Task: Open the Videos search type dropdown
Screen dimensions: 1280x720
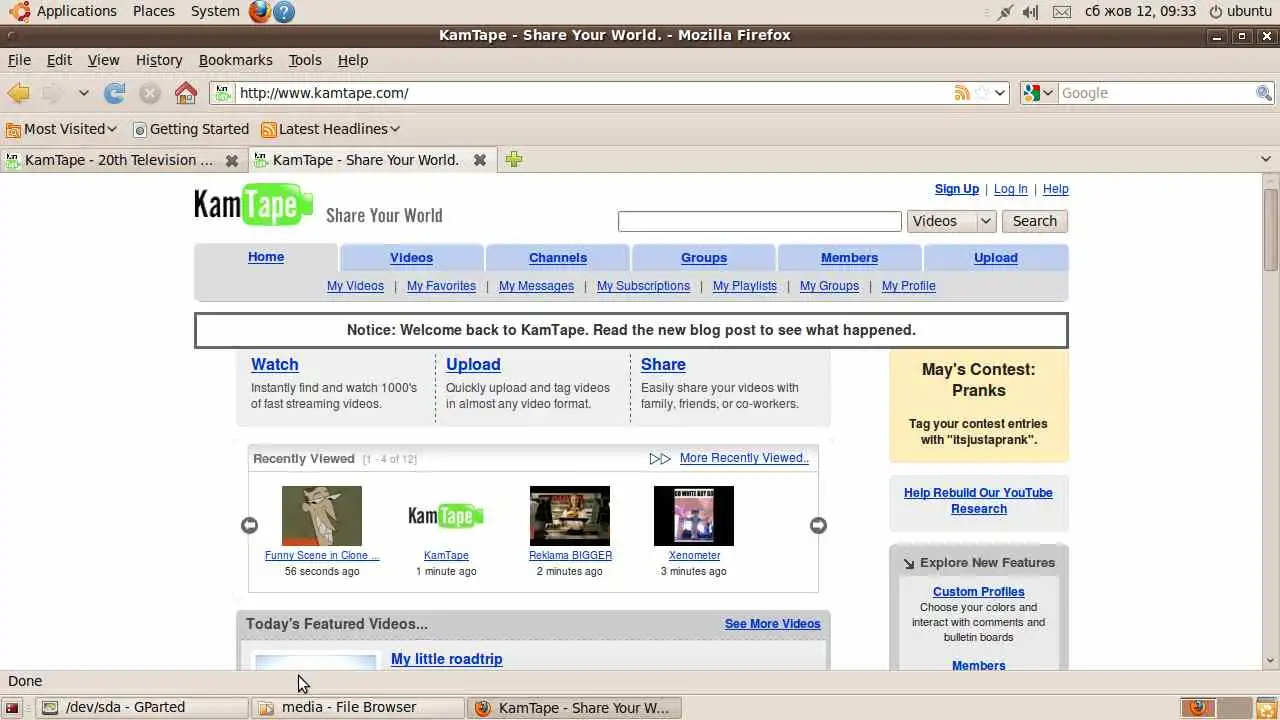Action: pos(951,221)
